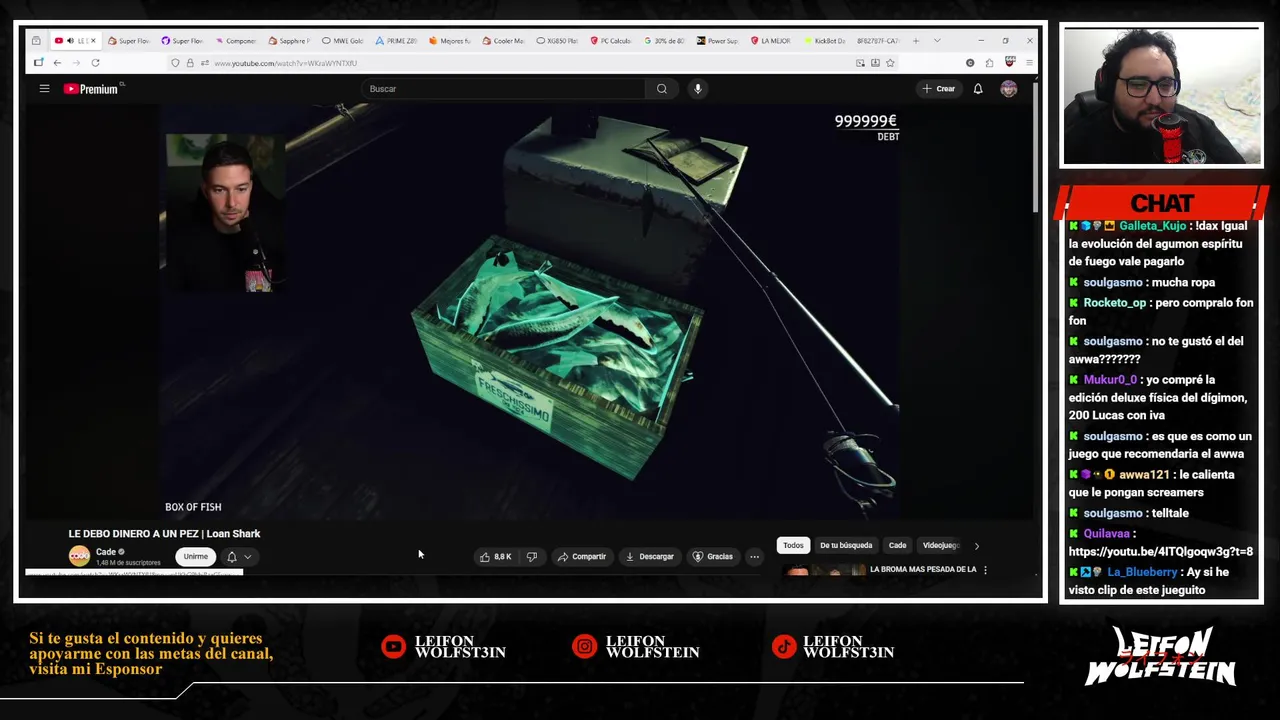Image resolution: width=1280 pixels, height=720 pixels.
Task: Dislike the video with thumbs down
Action: pos(532,557)
